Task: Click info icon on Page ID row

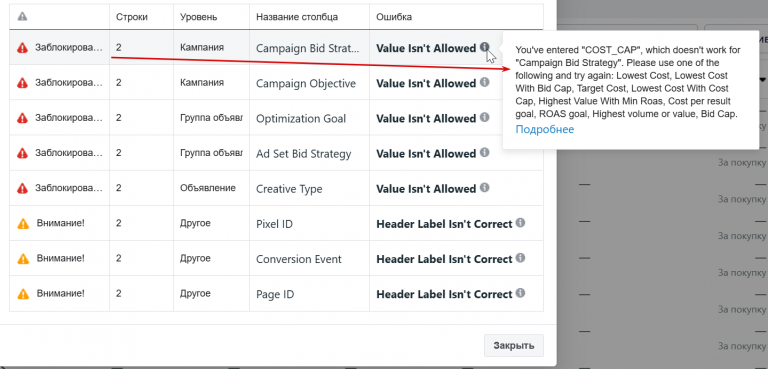Action: [520, 294]
